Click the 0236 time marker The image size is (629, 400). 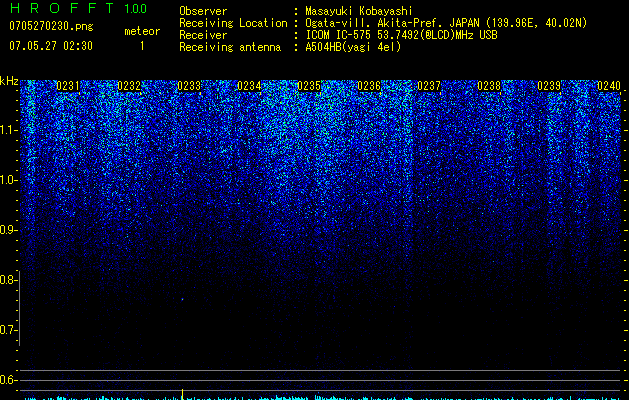(x=369, y=86)
